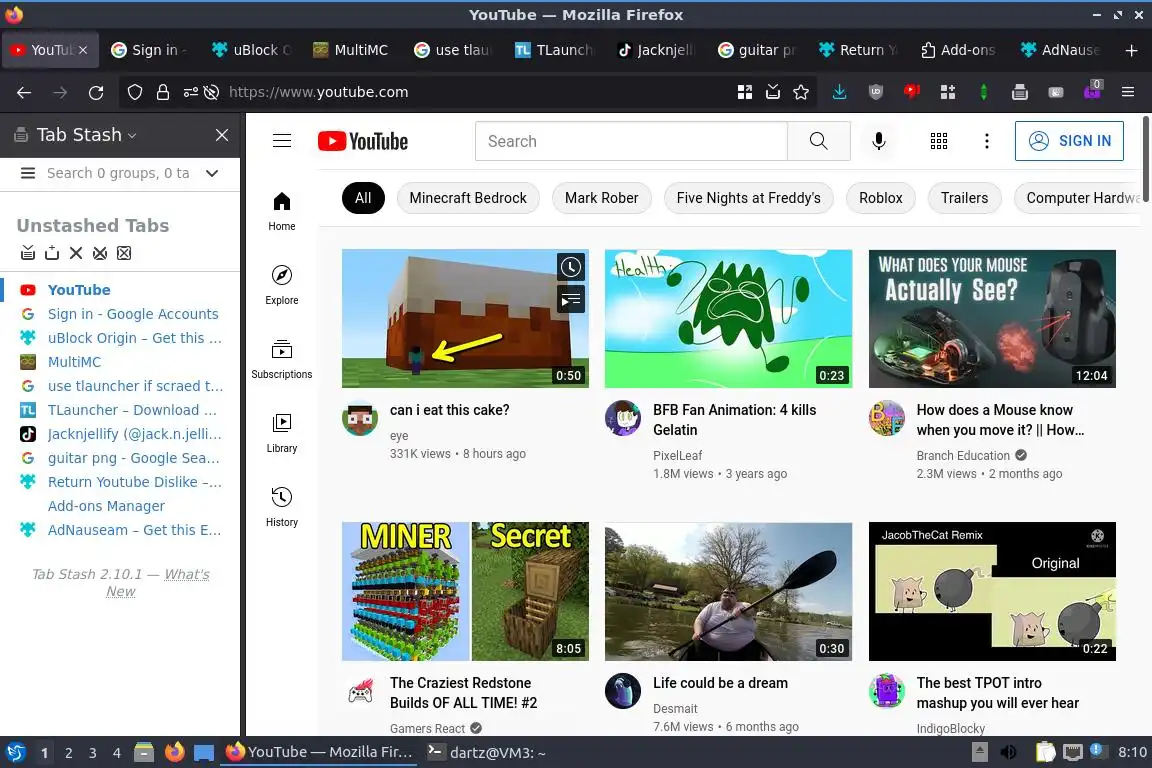Click the purple extension icon with 0 badge

[1092, 92]
